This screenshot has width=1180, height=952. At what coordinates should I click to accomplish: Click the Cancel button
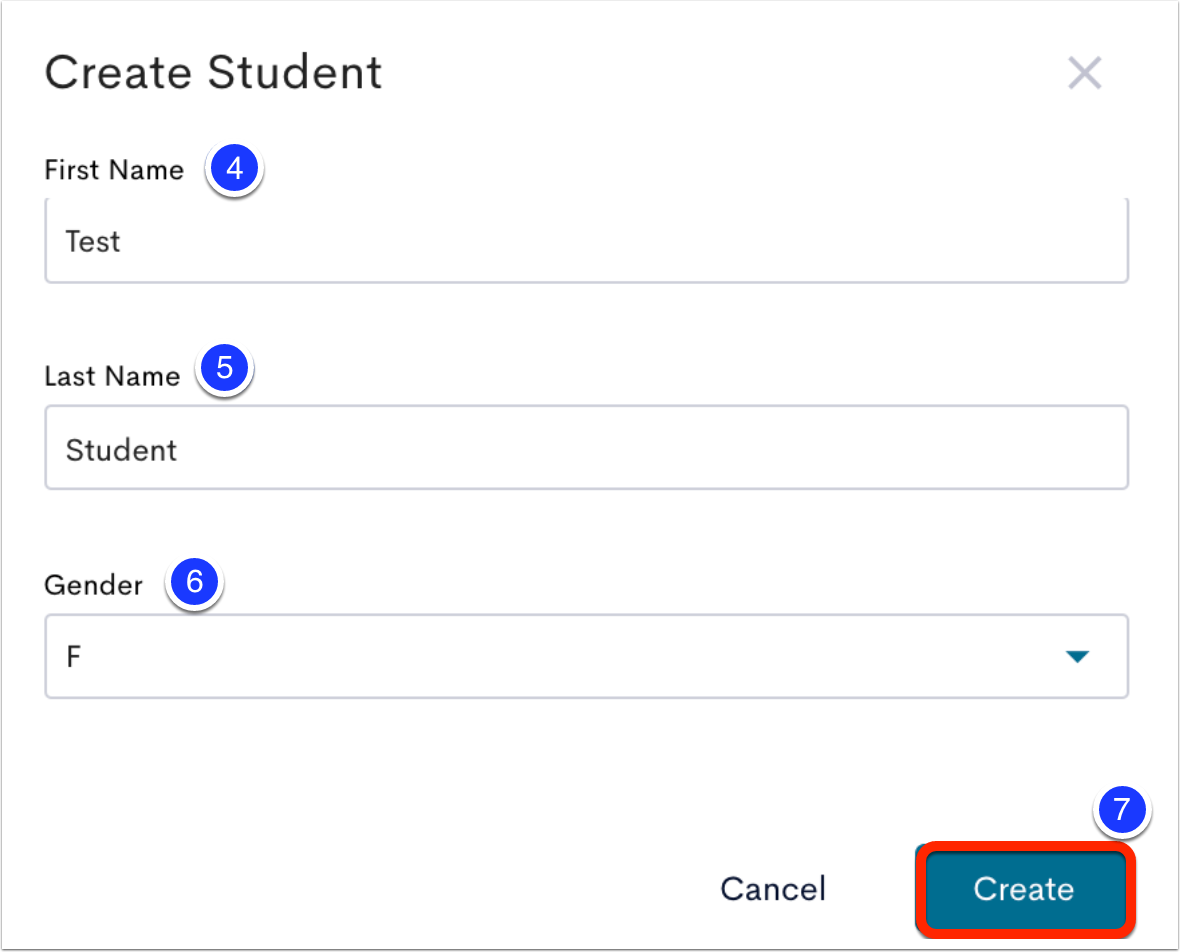[773, 889]
